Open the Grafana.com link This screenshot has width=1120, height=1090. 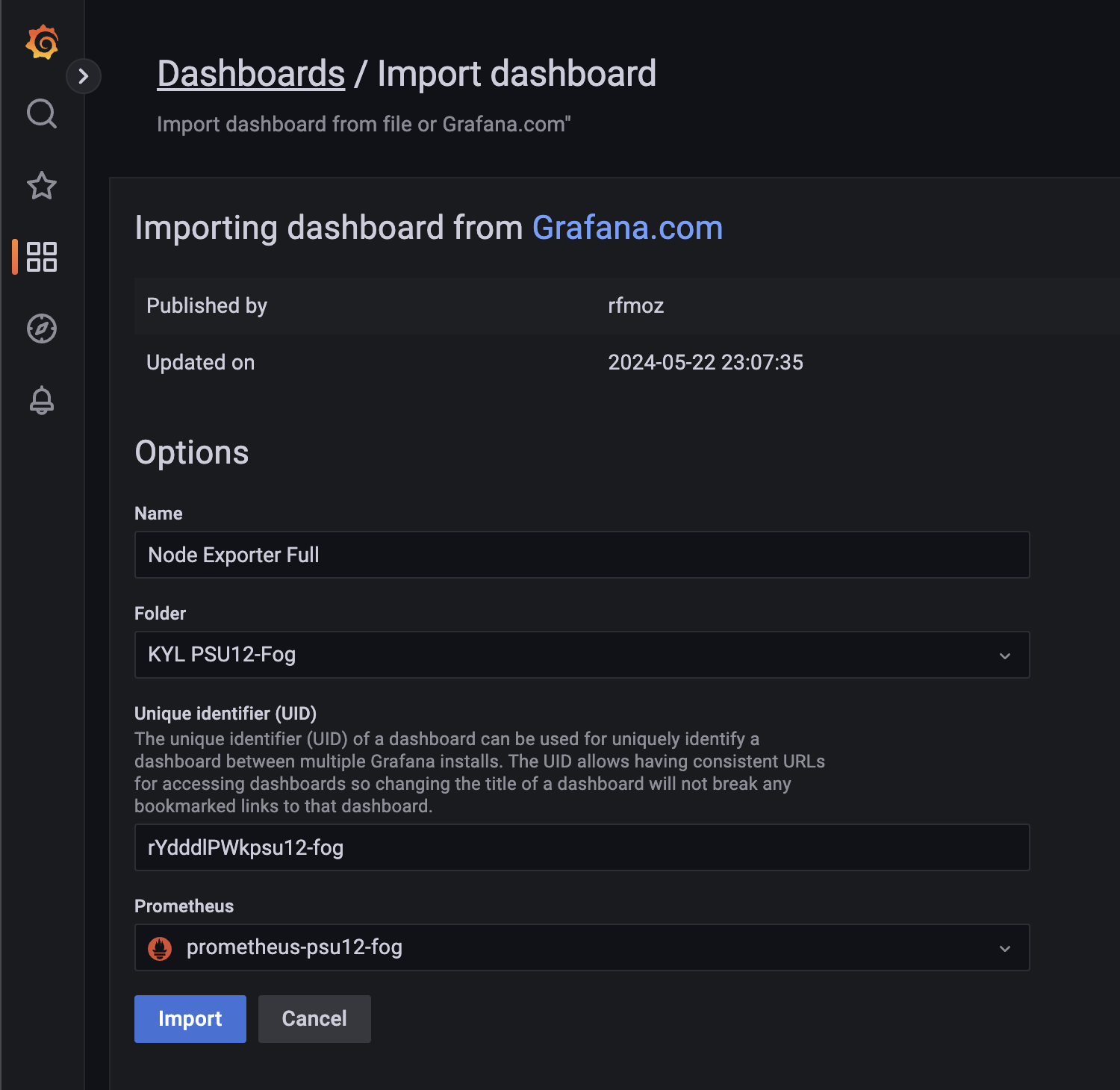627,228
